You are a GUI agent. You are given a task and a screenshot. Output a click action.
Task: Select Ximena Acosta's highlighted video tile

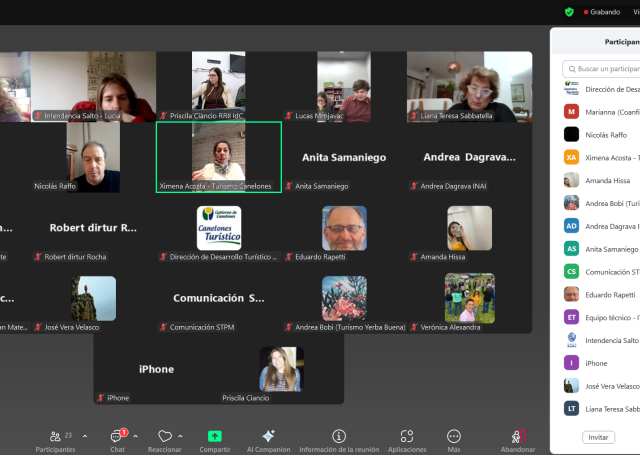pos(218,156)
